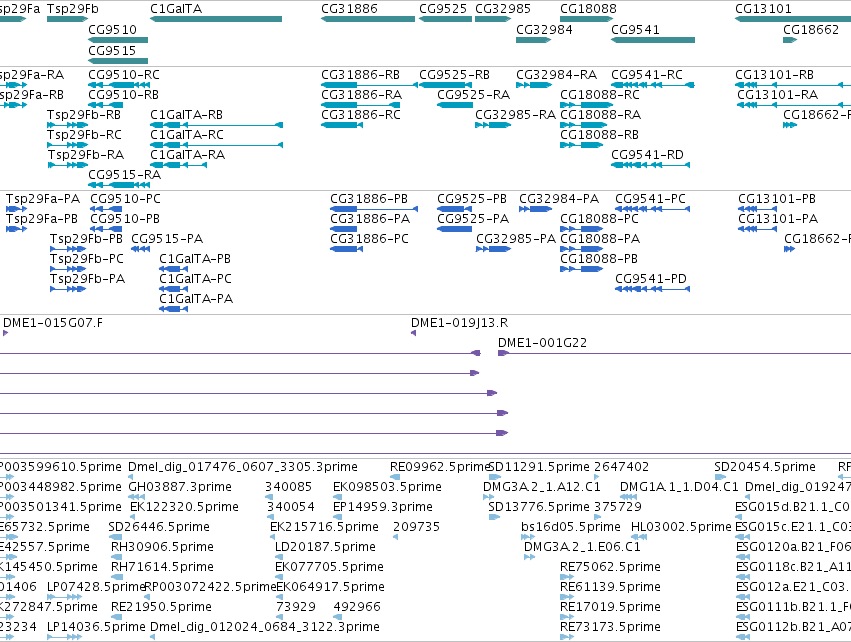Select transcript CG32985-RA
The width and height of the screenshot is (851, 642).
point(493,125)
